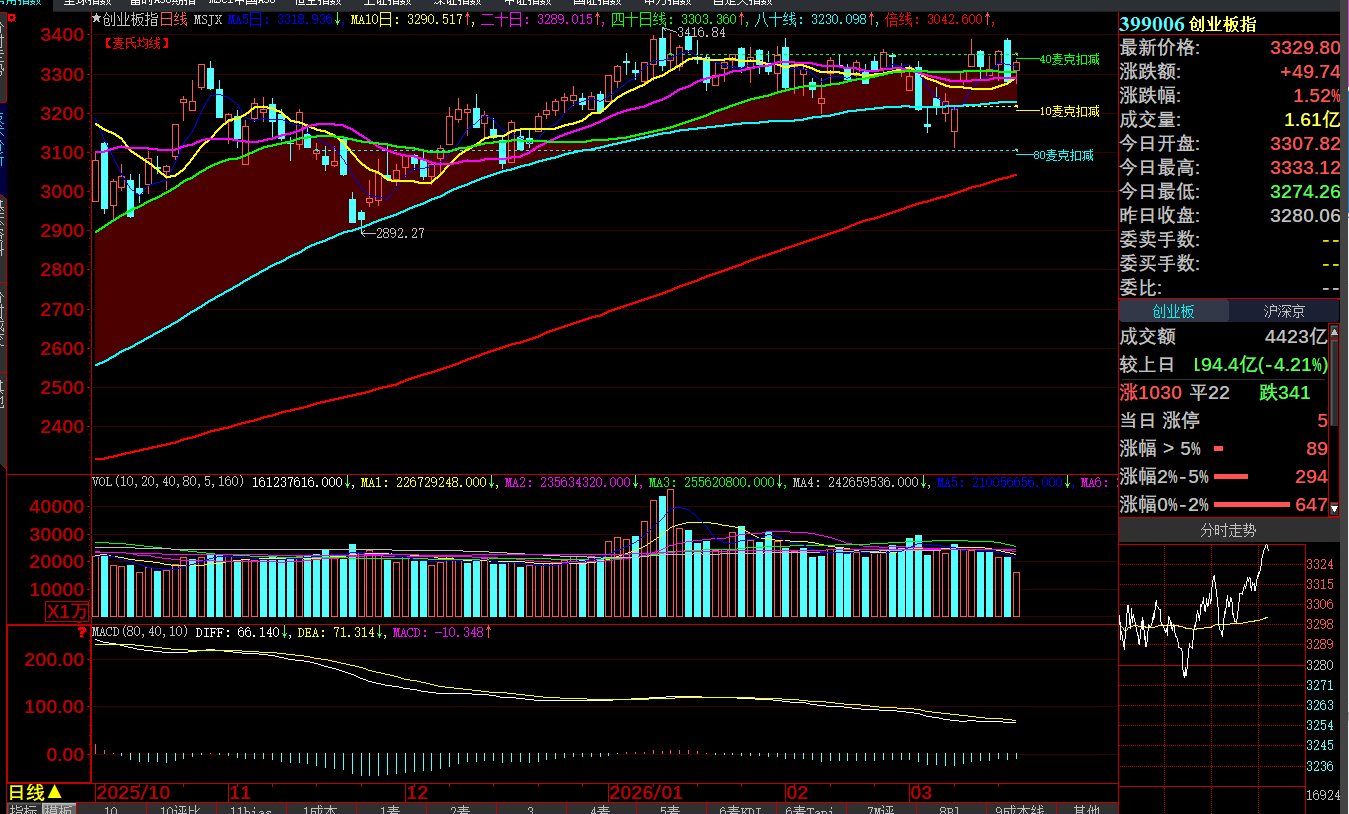The image size is (1349, 814).
Task: Click the 2892.27 low price annotation
Action: [x=400, y=233]
